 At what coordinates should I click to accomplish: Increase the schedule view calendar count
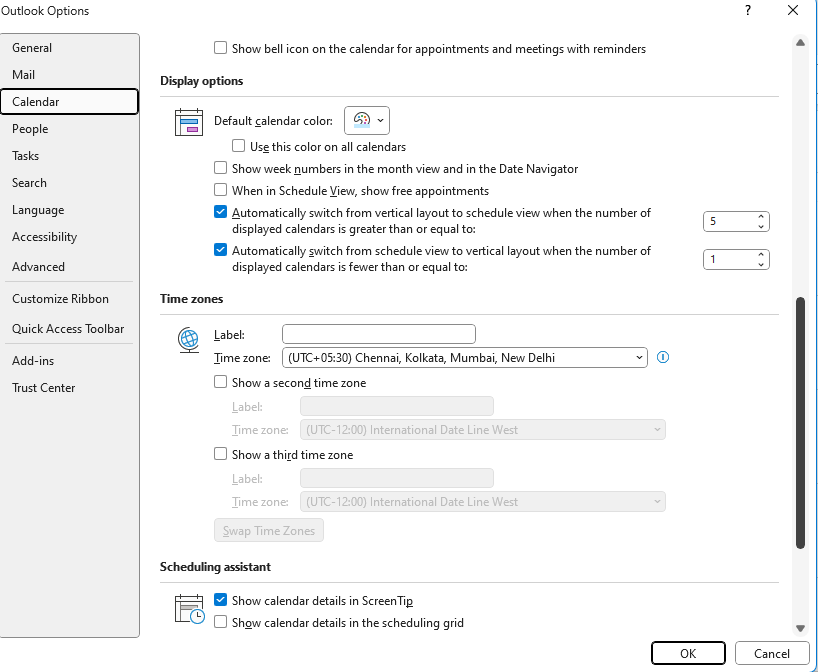(761, 217)
